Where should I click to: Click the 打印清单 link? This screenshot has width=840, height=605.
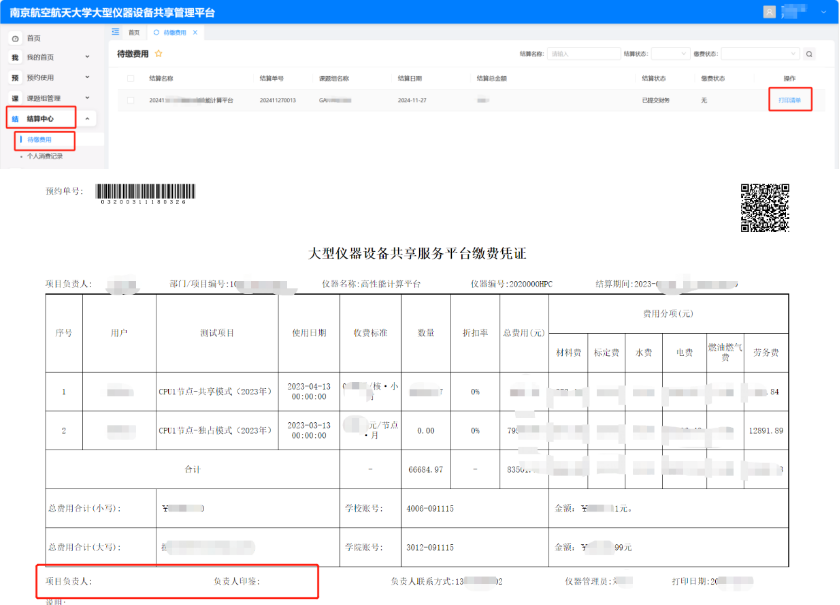(790, 100)
